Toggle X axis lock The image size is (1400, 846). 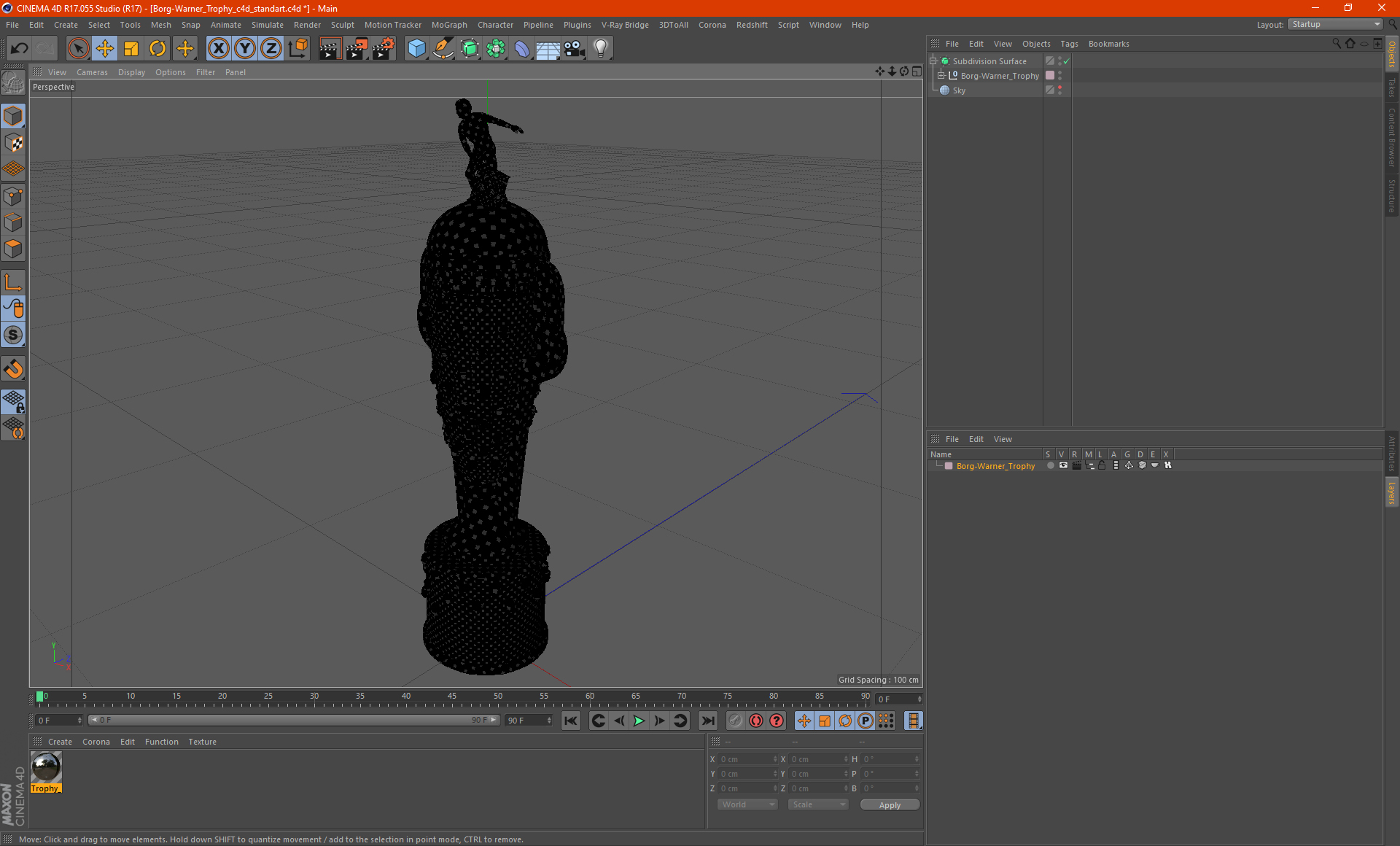click(218, 49)
